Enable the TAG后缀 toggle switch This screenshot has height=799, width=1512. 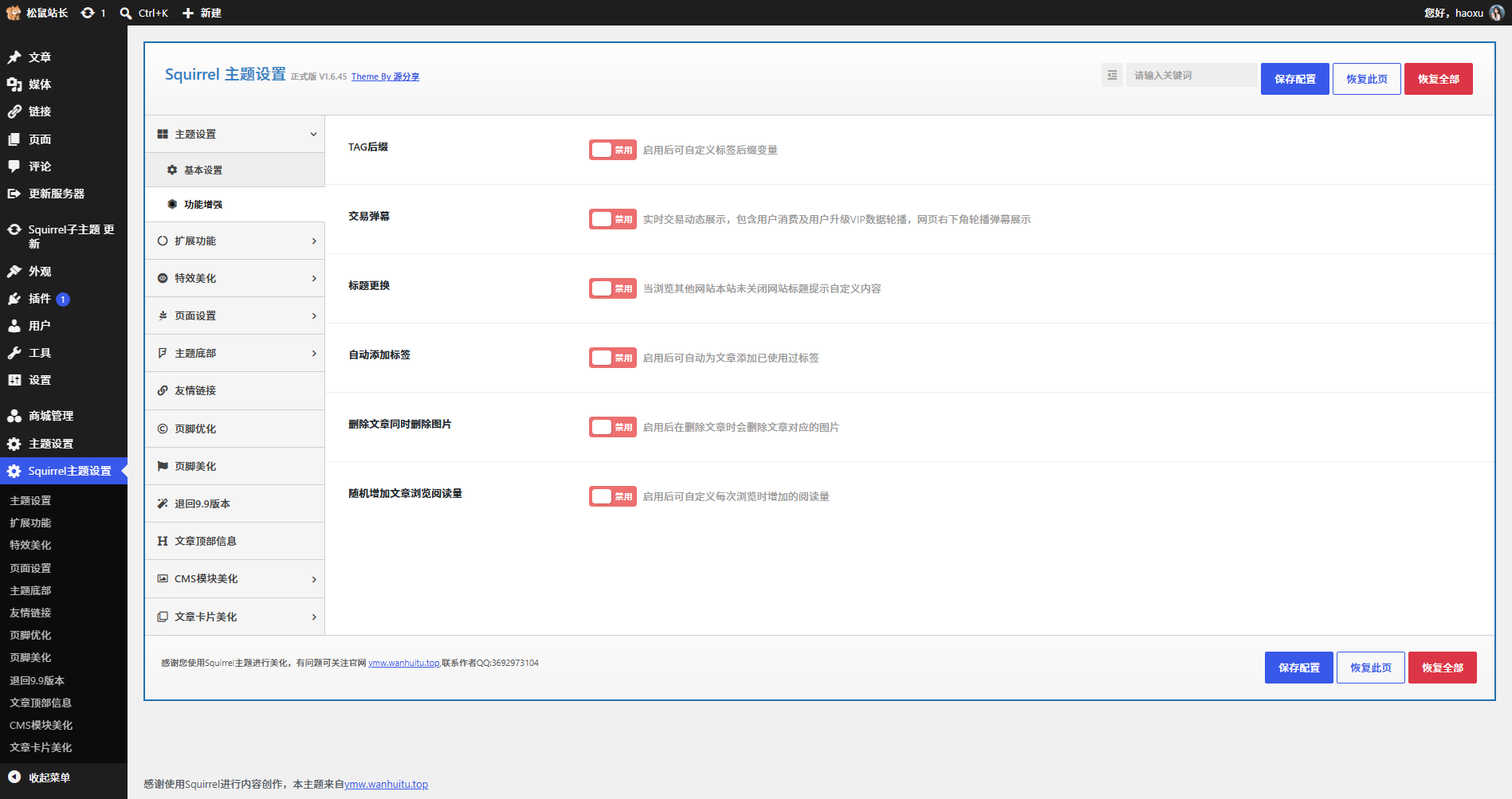612,150
